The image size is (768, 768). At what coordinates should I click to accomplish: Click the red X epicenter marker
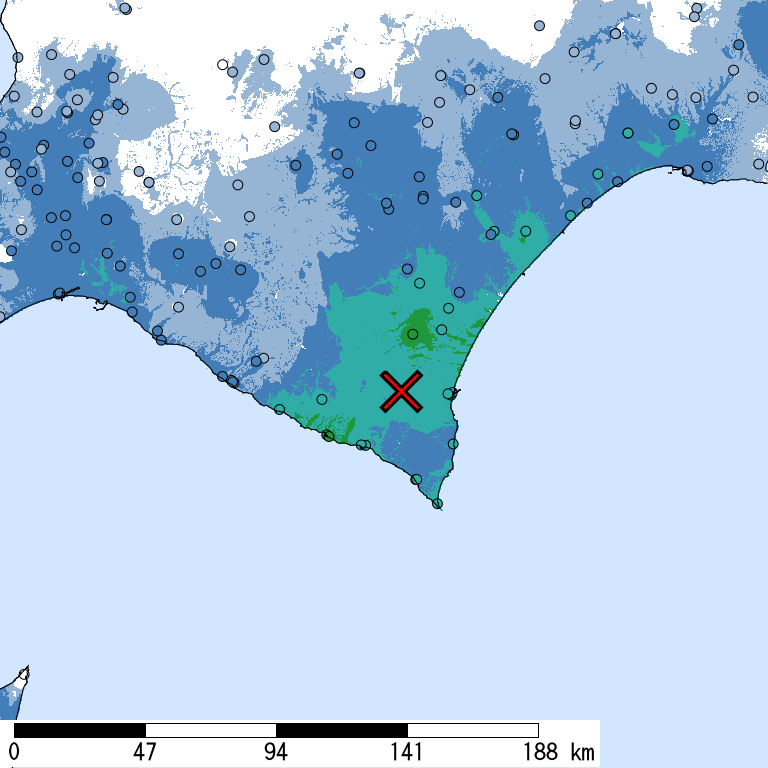401,391
